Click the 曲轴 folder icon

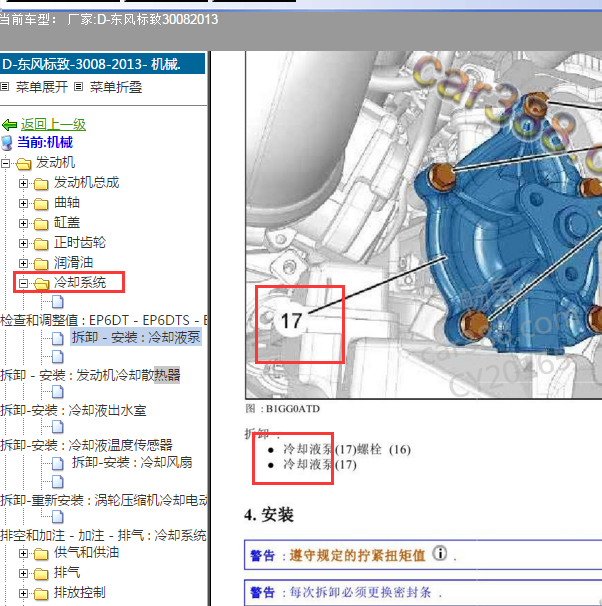coord(41,204)
